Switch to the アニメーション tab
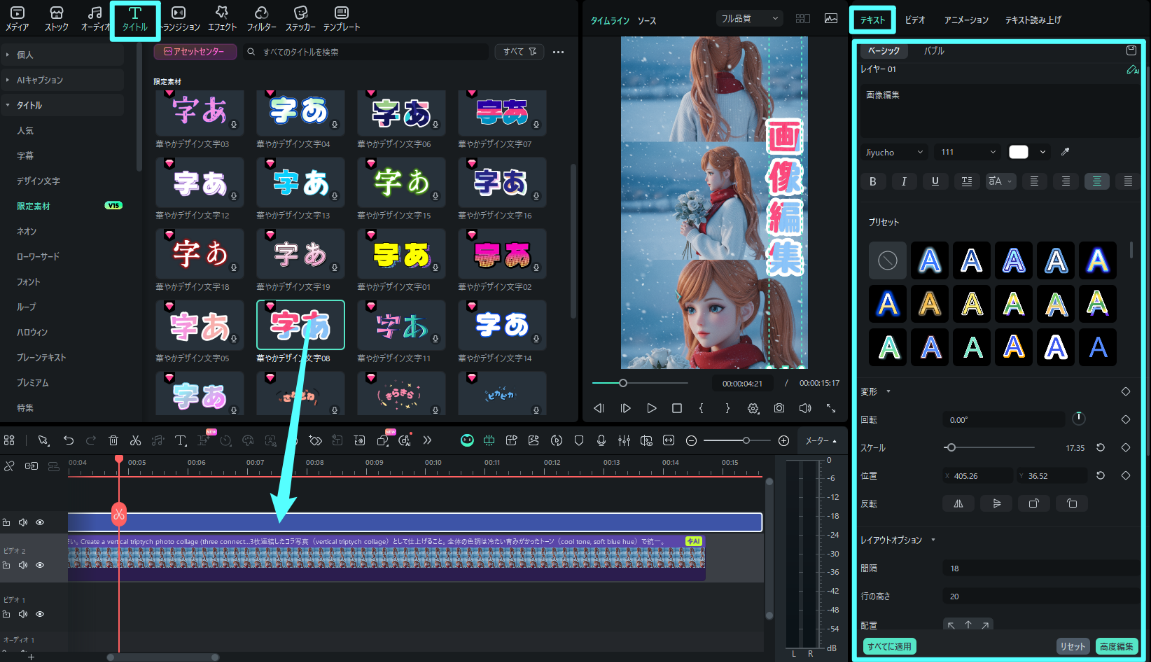Screen dimensions: 1151x662 coord(967,20)
